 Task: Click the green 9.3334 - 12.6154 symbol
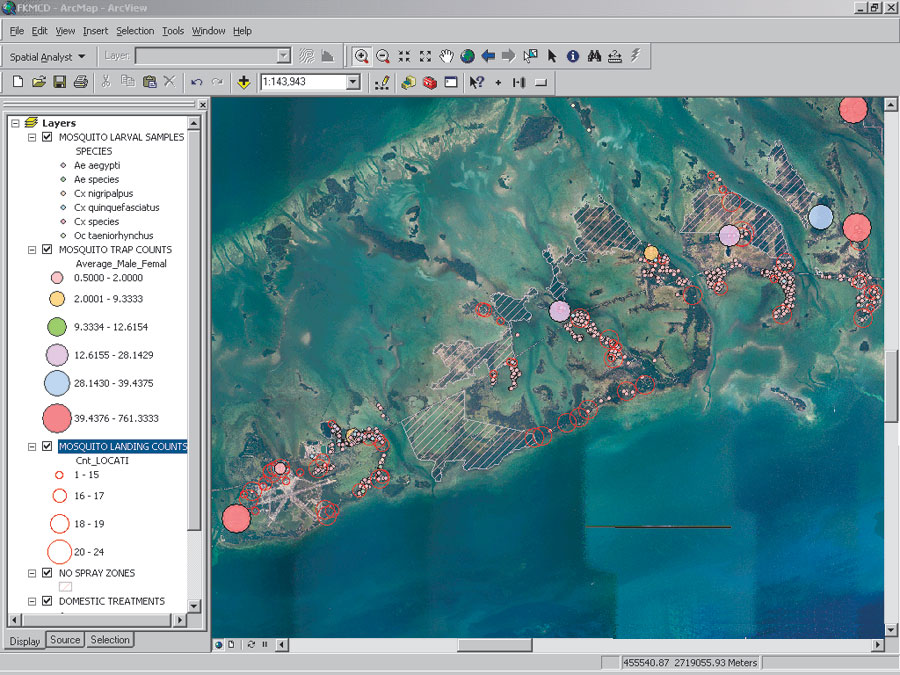click(x=57, y=326)
